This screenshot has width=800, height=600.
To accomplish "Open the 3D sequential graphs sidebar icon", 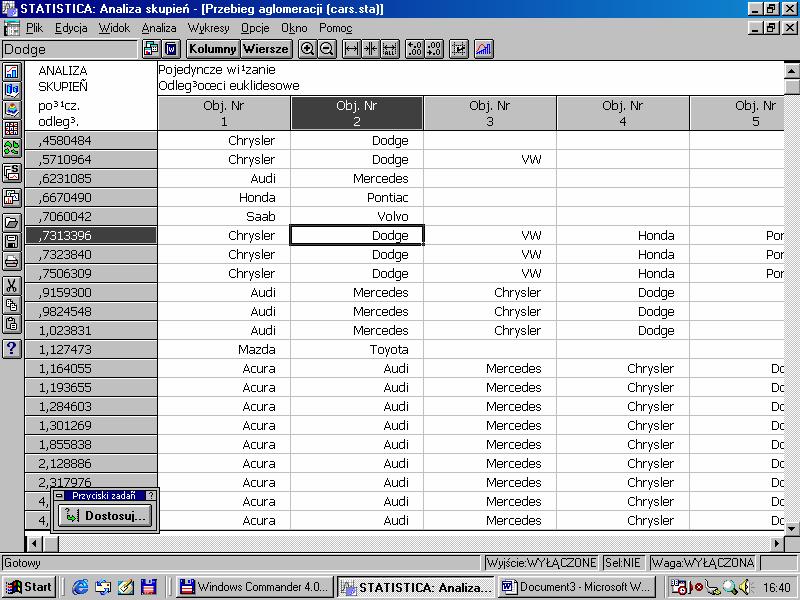I will [11, 90].
